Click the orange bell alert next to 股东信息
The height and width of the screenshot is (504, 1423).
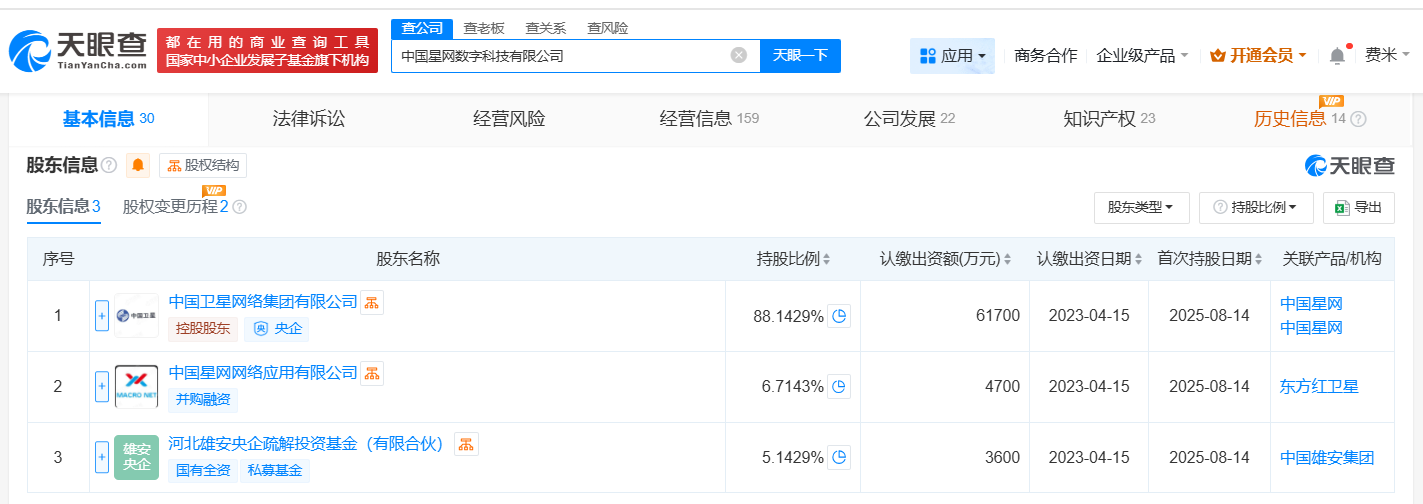click(x=138, y=165)
